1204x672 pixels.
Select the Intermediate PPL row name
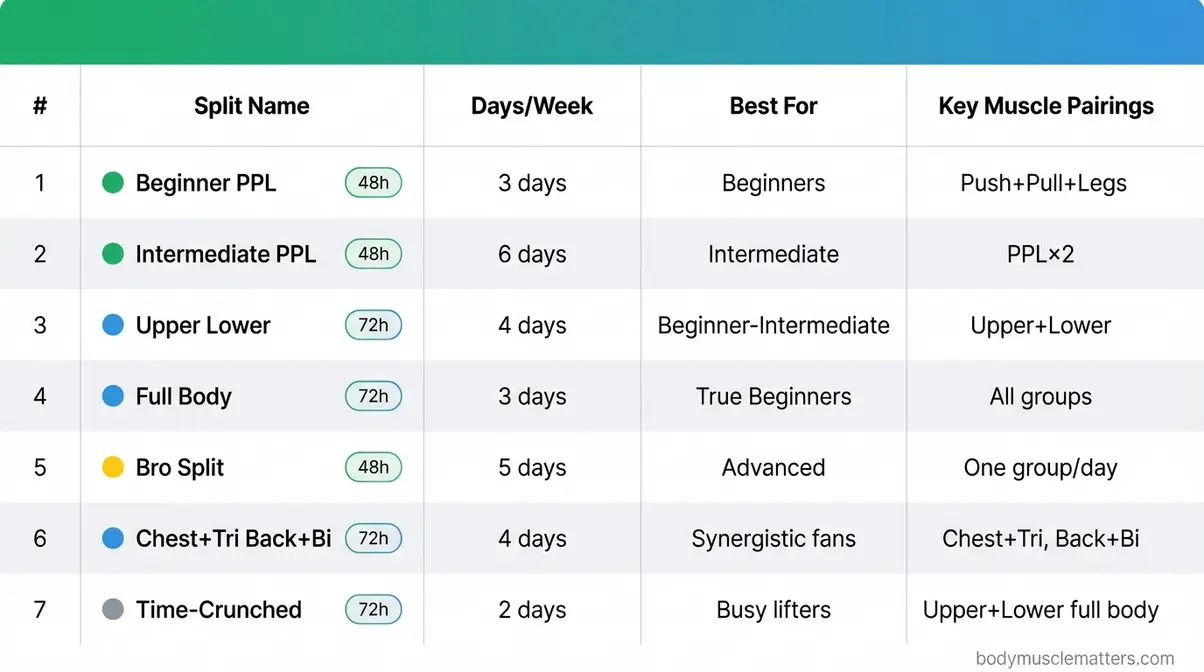[226, 254]
